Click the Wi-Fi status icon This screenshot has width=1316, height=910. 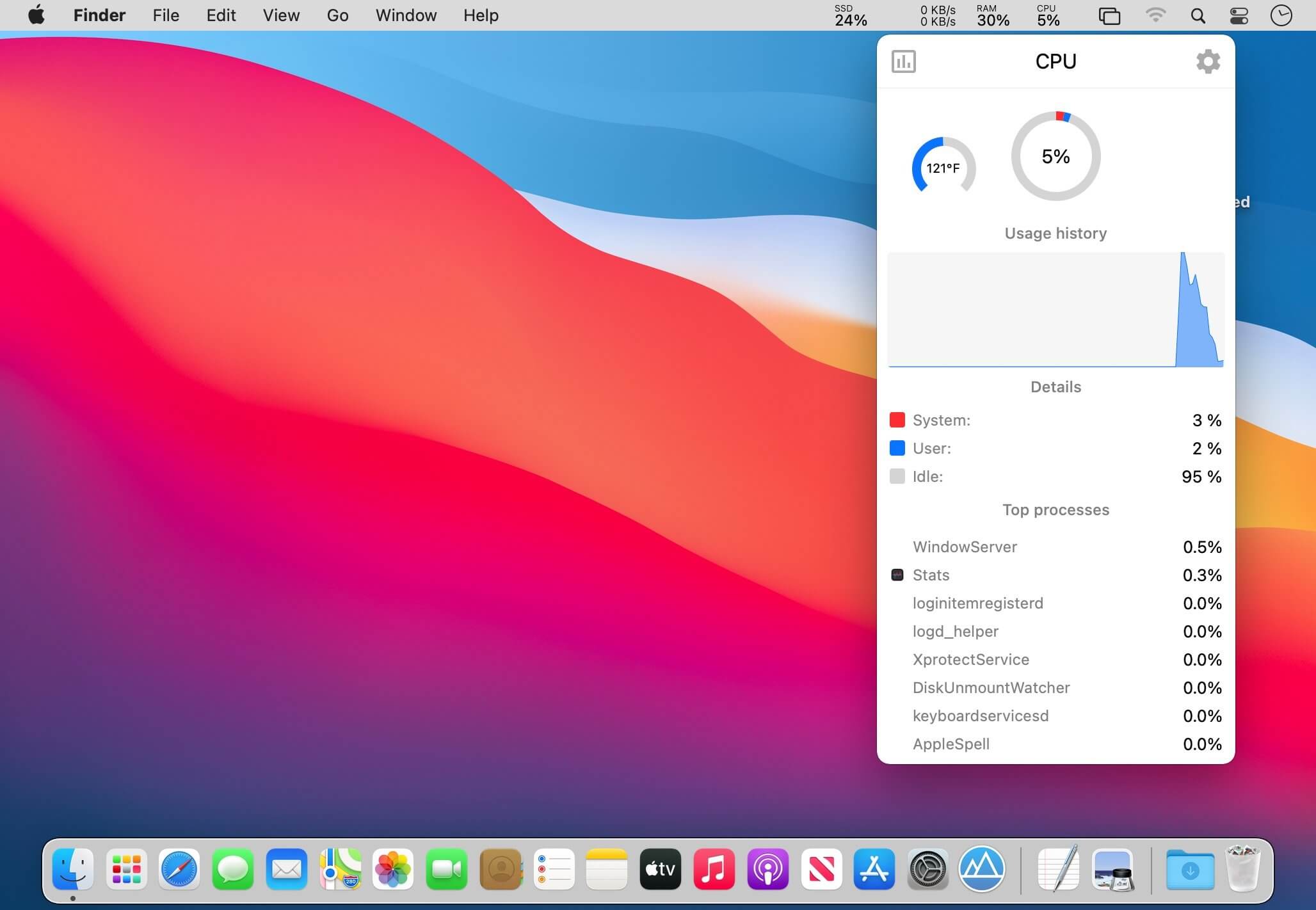(x=1155, y=15)
